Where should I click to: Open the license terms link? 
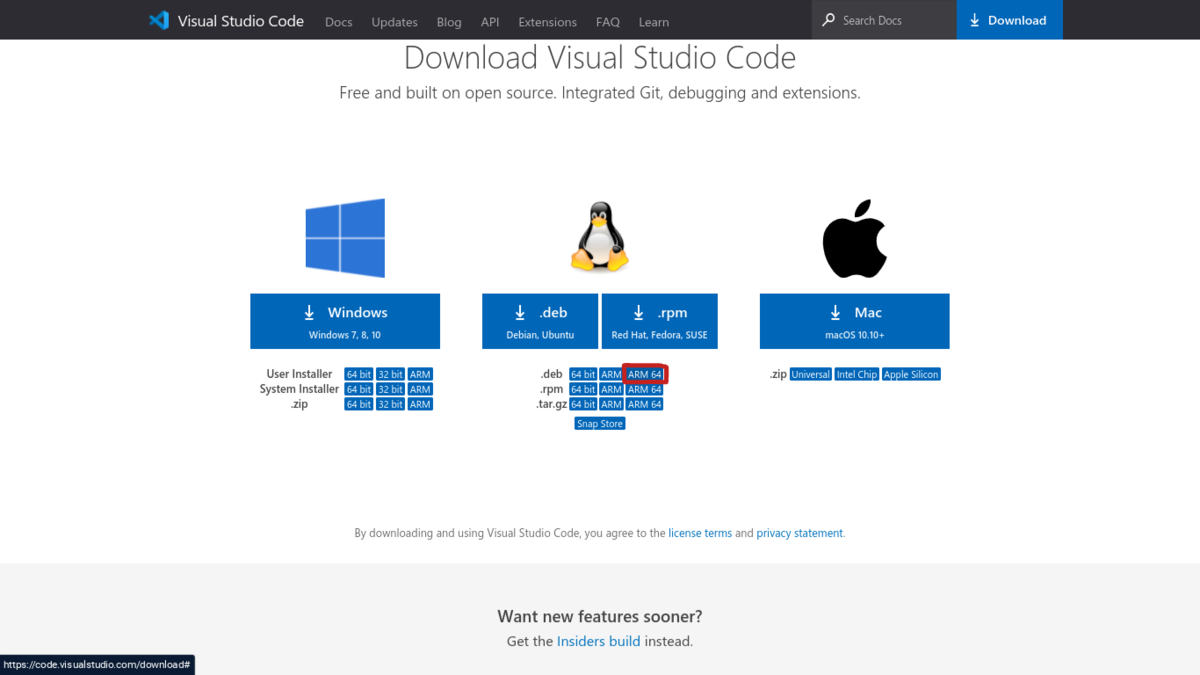coord(700,534)
